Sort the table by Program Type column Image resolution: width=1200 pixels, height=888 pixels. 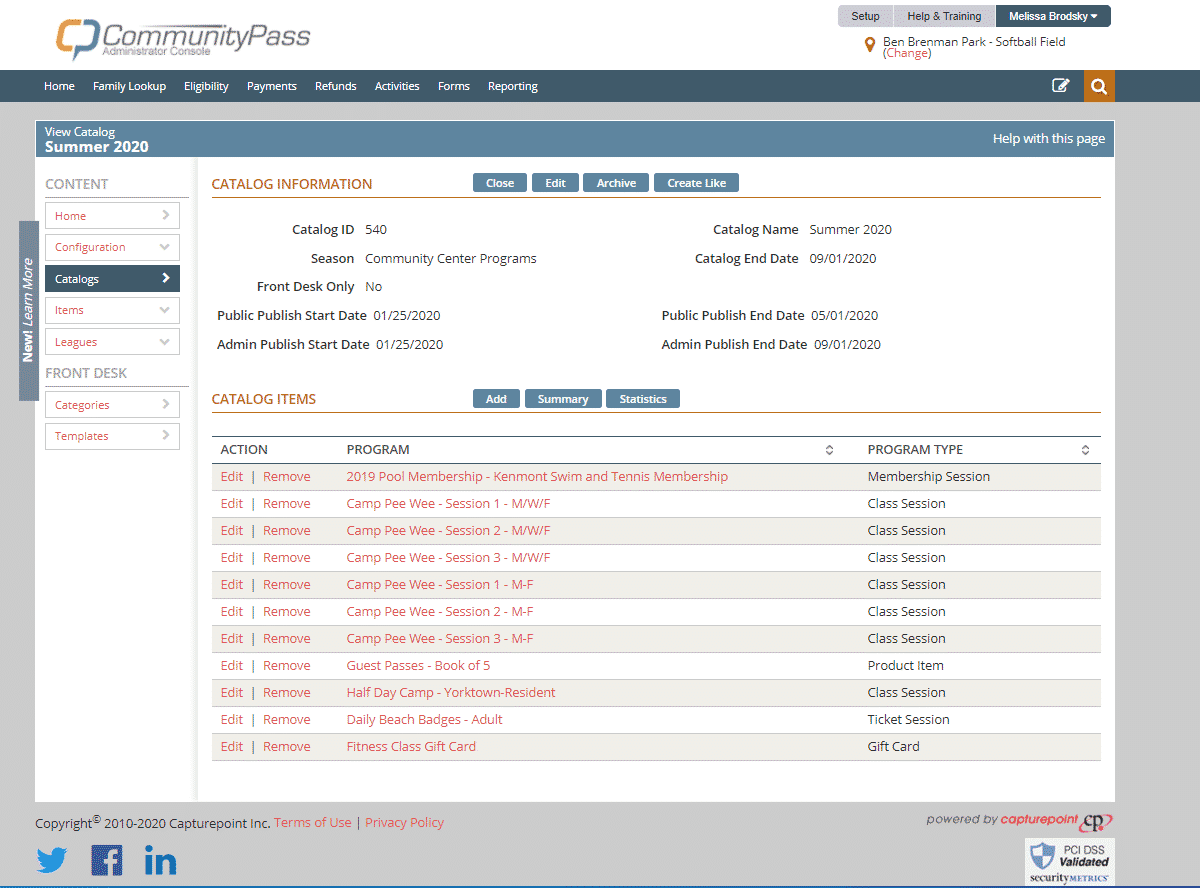point(1085,449)
